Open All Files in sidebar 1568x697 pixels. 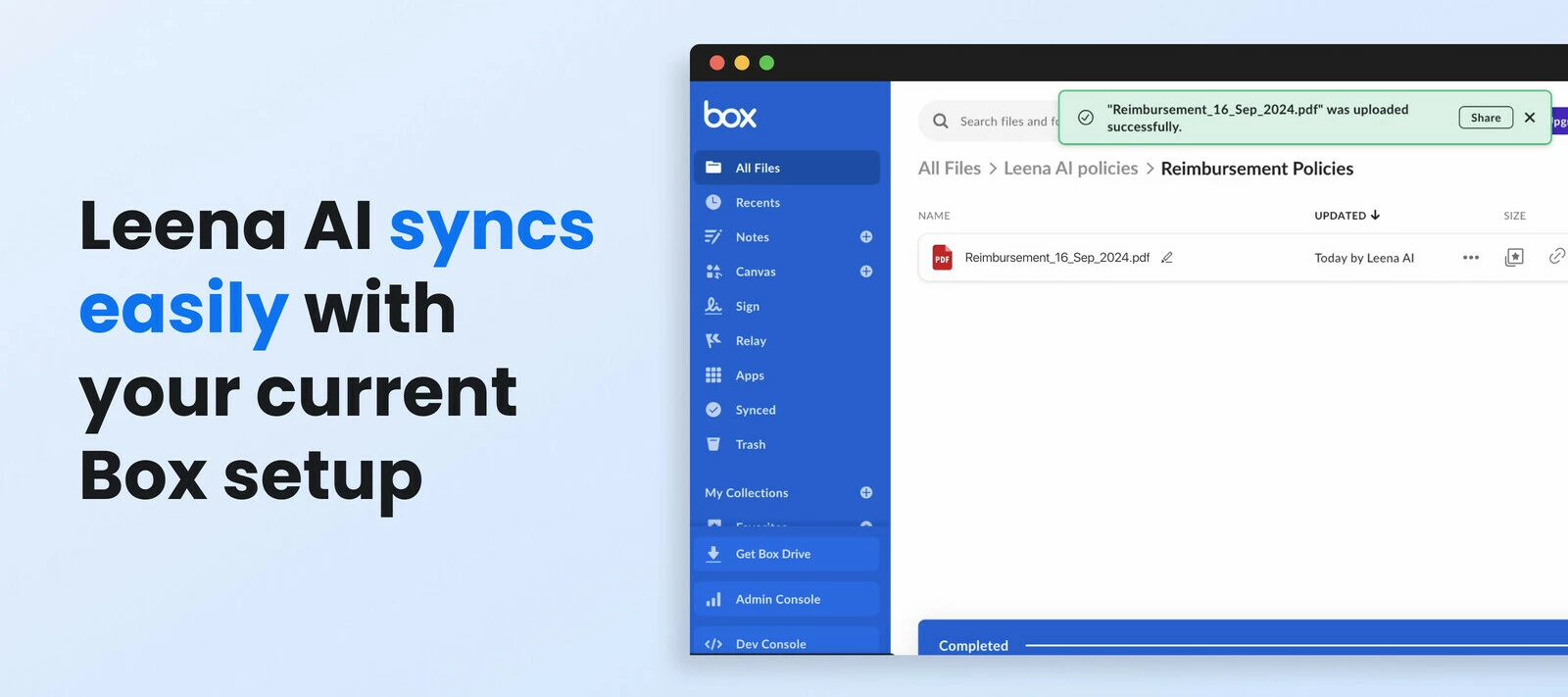coord(787,168)
